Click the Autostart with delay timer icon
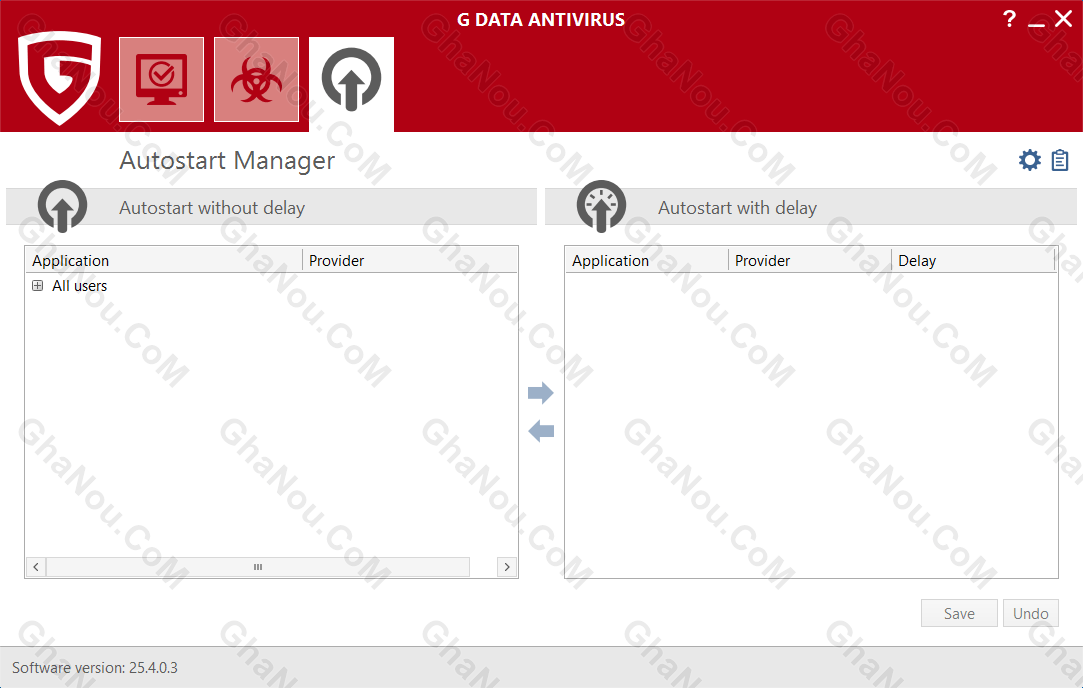The width and height of the screenshot is (1083, 688). click(601, 206)
